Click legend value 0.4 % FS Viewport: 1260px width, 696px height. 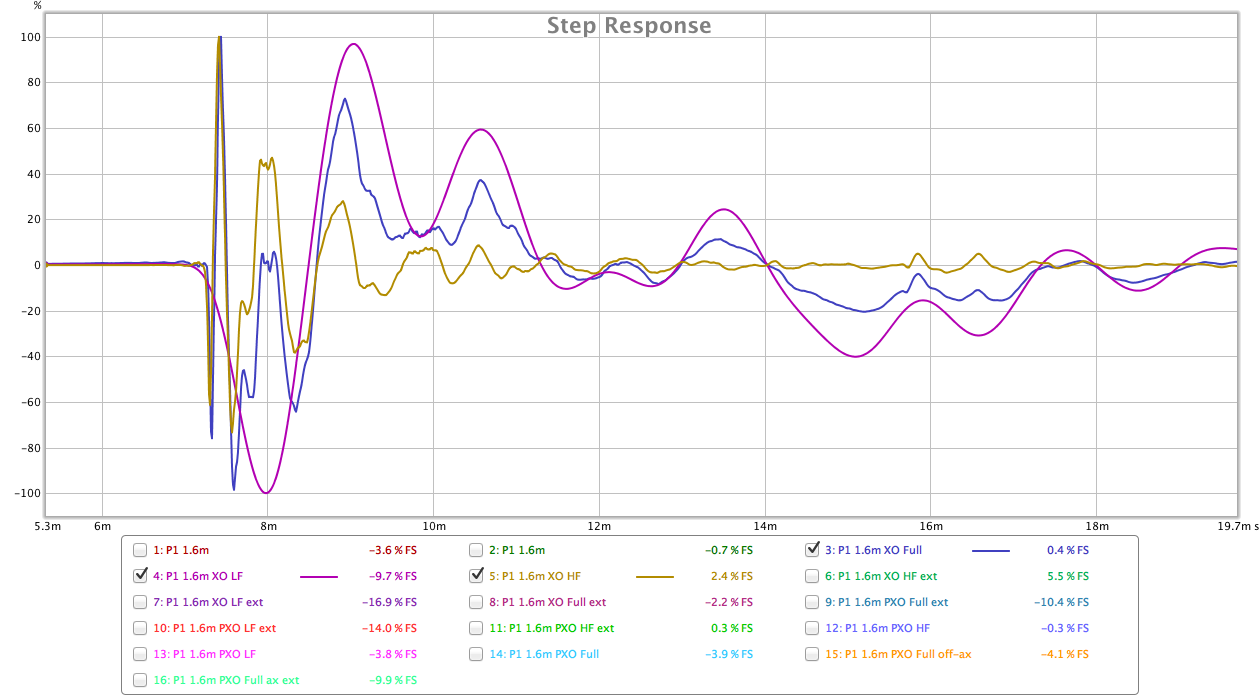[x=1068, y=550]
